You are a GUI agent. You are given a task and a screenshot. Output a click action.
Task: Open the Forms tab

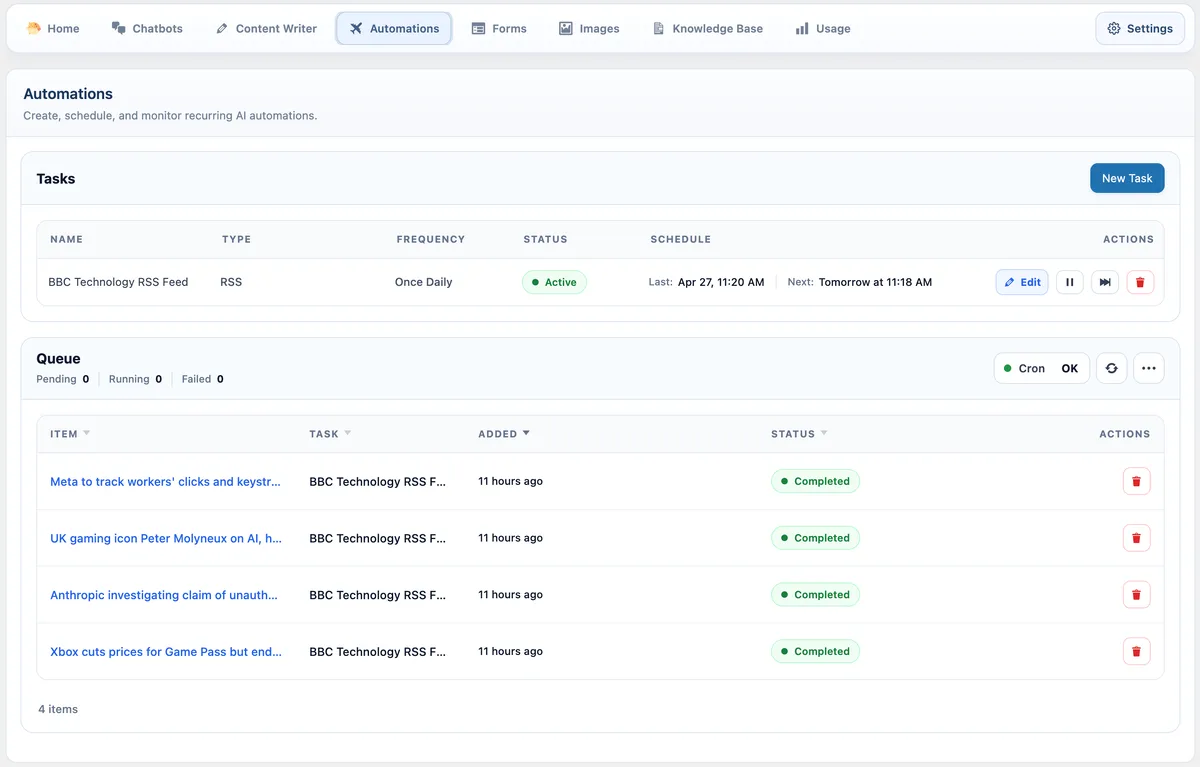[x=499, y=29]
